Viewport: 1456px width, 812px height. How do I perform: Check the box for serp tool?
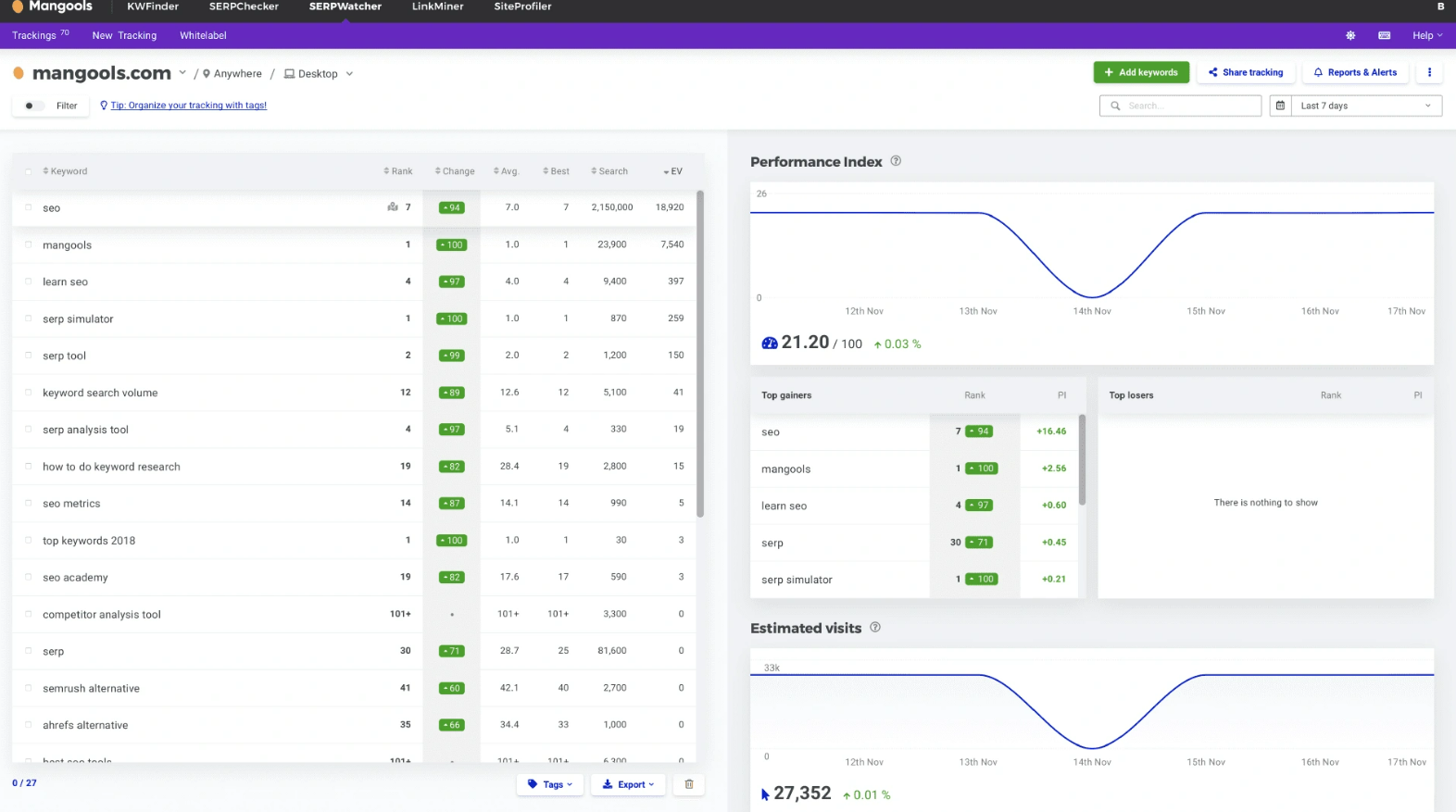[x=29, y=356]
